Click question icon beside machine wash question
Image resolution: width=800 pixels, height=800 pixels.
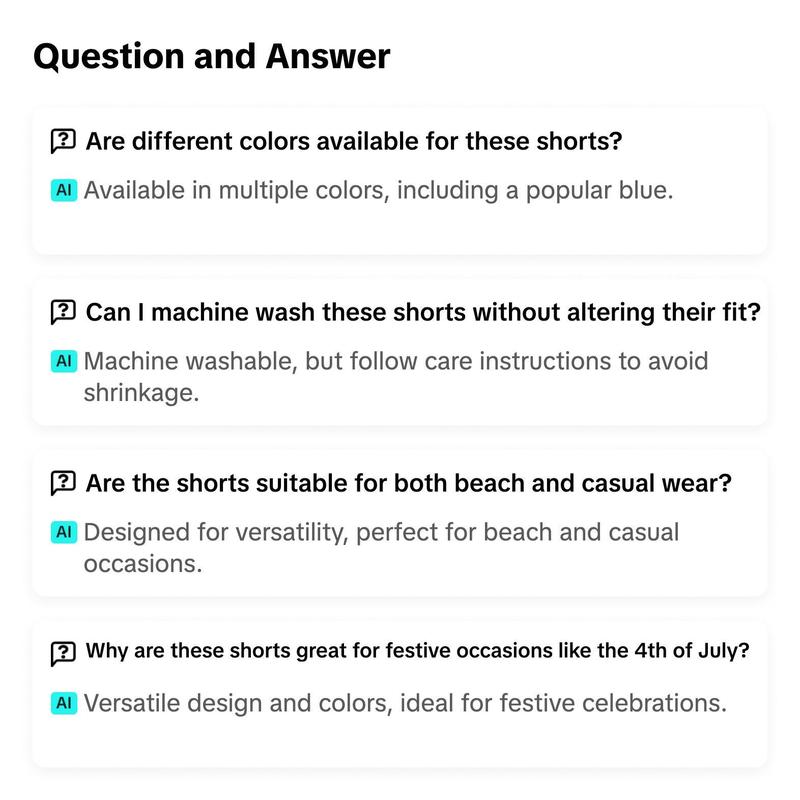pyautogui.click(x=63, y=312)
